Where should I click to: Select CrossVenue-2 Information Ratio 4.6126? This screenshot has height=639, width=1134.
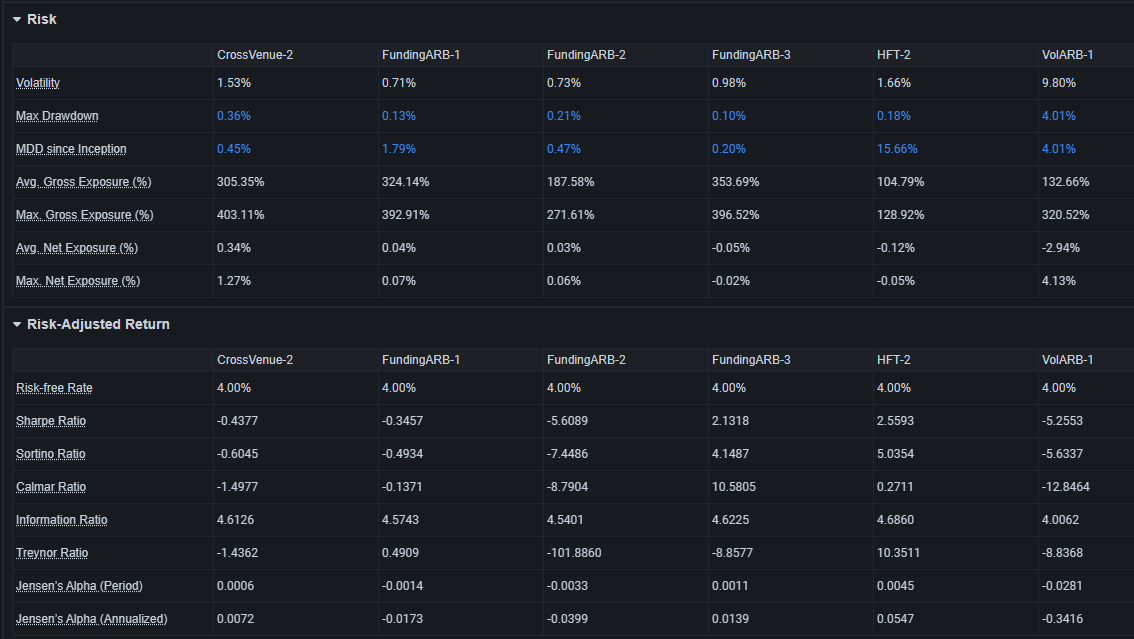tap(235, 520)
